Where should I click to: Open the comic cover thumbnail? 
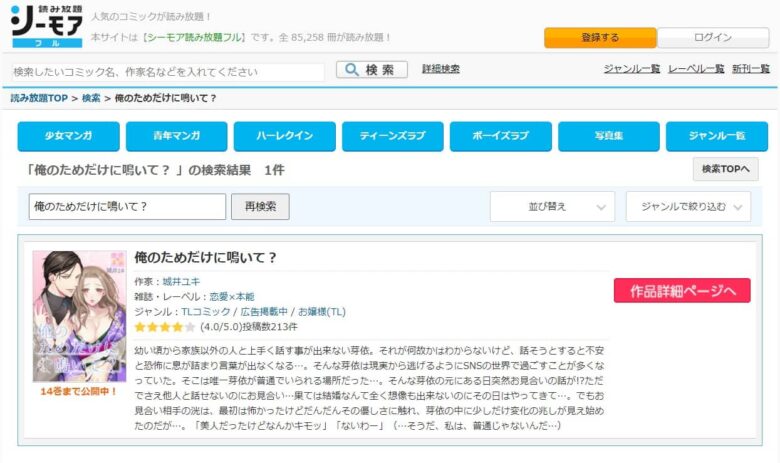point(80,316)
